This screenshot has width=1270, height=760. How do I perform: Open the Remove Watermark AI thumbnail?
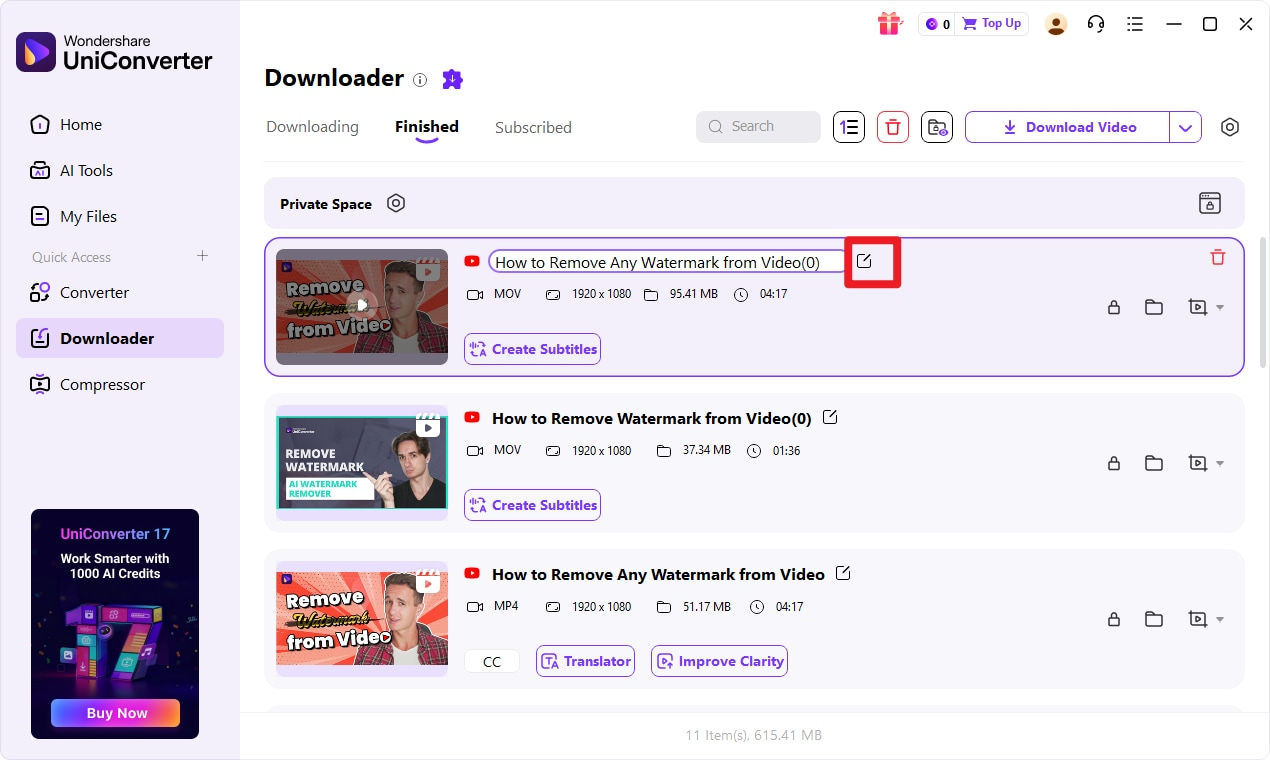[362, 462]
